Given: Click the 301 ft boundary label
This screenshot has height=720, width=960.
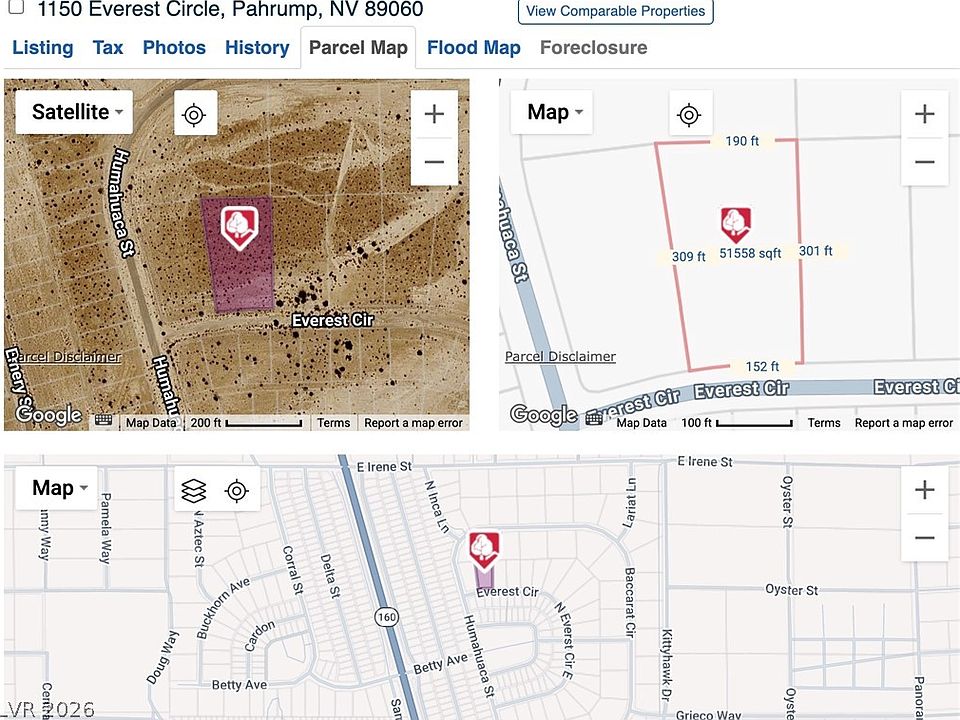Looking at the screenshot, I should click(816, 251).
